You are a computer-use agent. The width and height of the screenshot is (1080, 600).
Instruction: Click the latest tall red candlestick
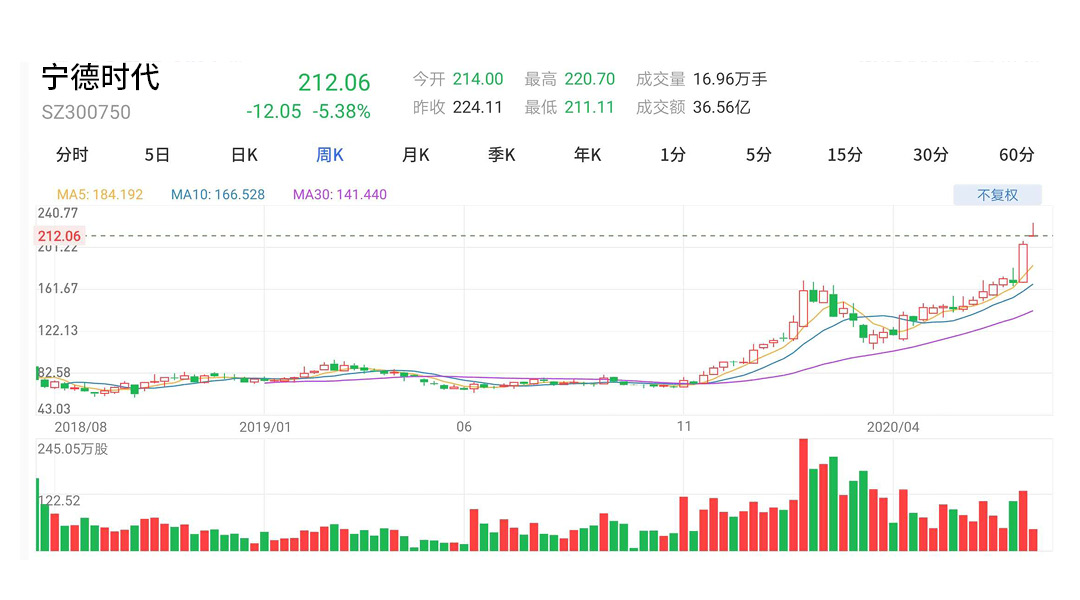[x=1023, y=262]
